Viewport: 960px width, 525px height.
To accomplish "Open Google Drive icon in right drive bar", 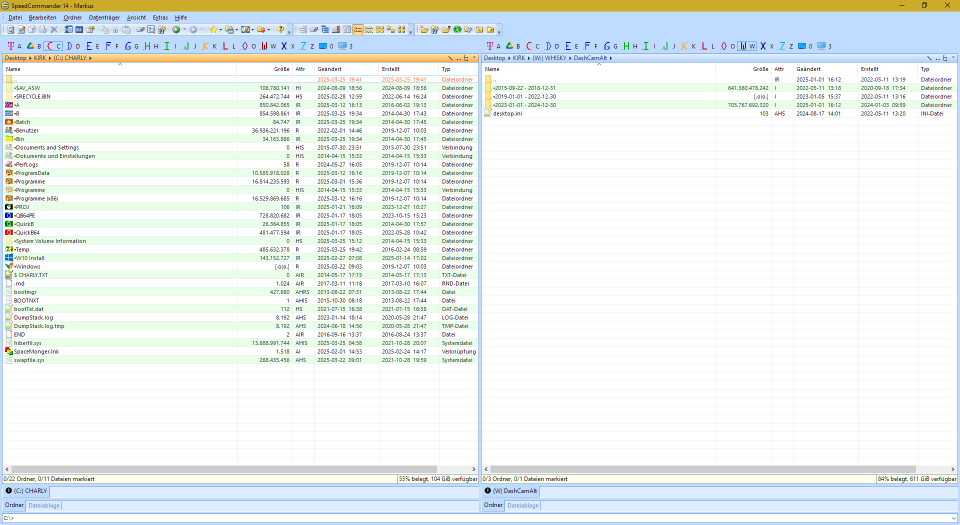I will (509, 46).
